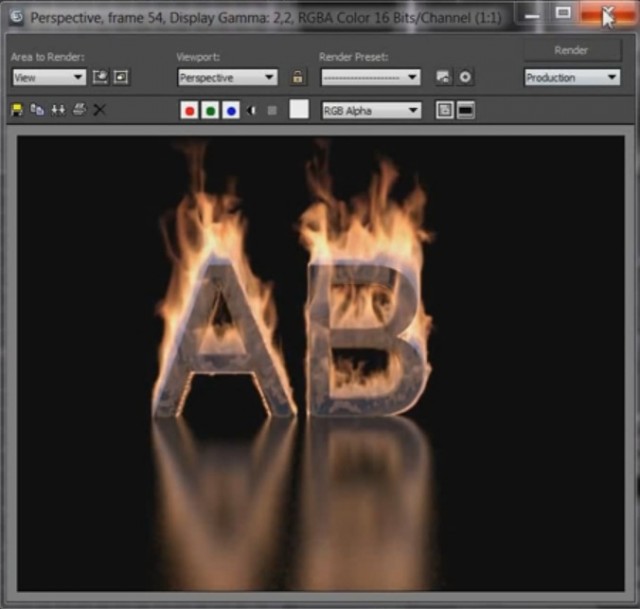Toggle the red channel display
The width and height of the screenshot is (640, 609).
pos(189,111)
